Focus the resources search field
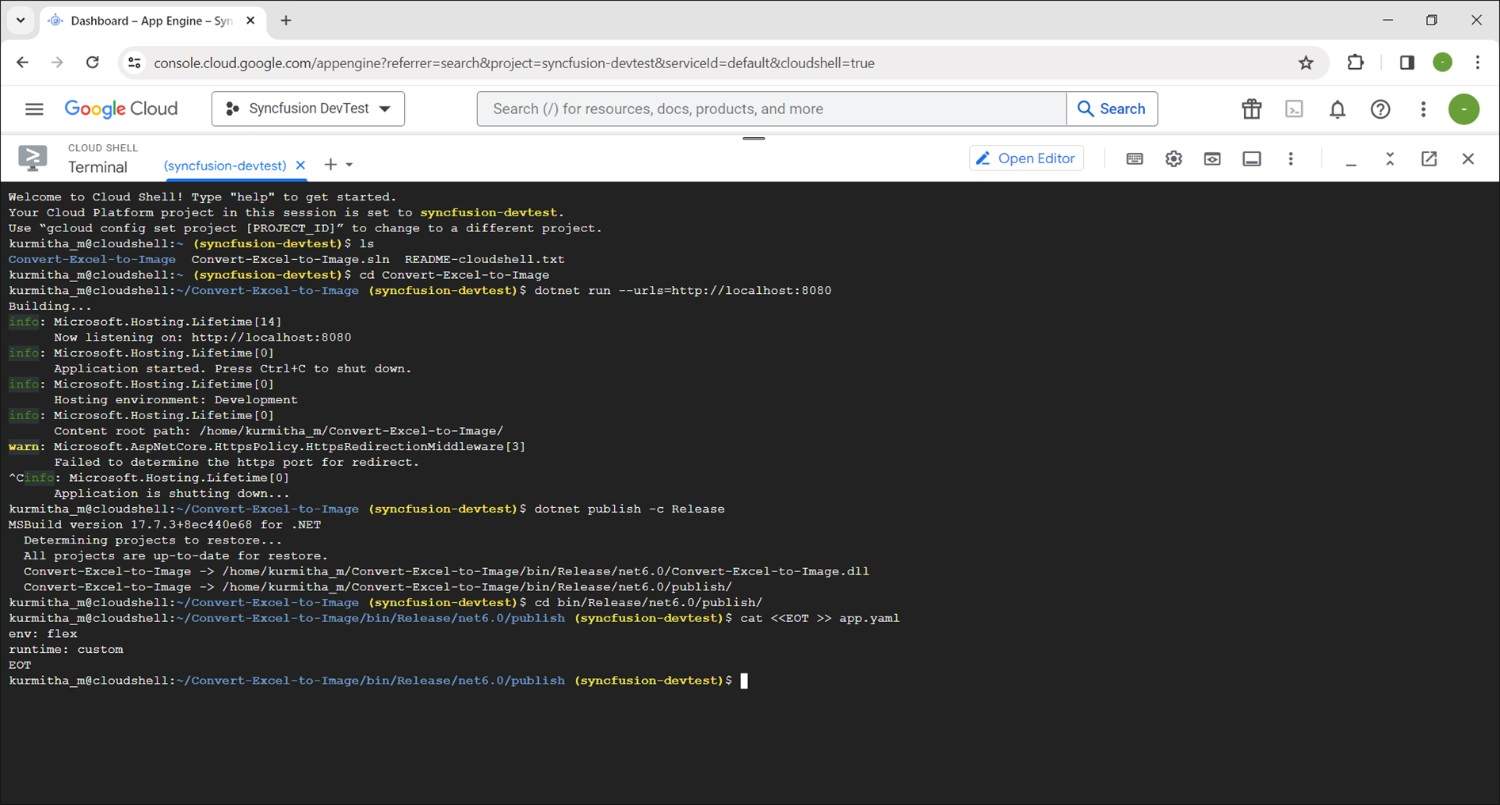Viewport: 1500px width, 805px height. pos(771,109)
